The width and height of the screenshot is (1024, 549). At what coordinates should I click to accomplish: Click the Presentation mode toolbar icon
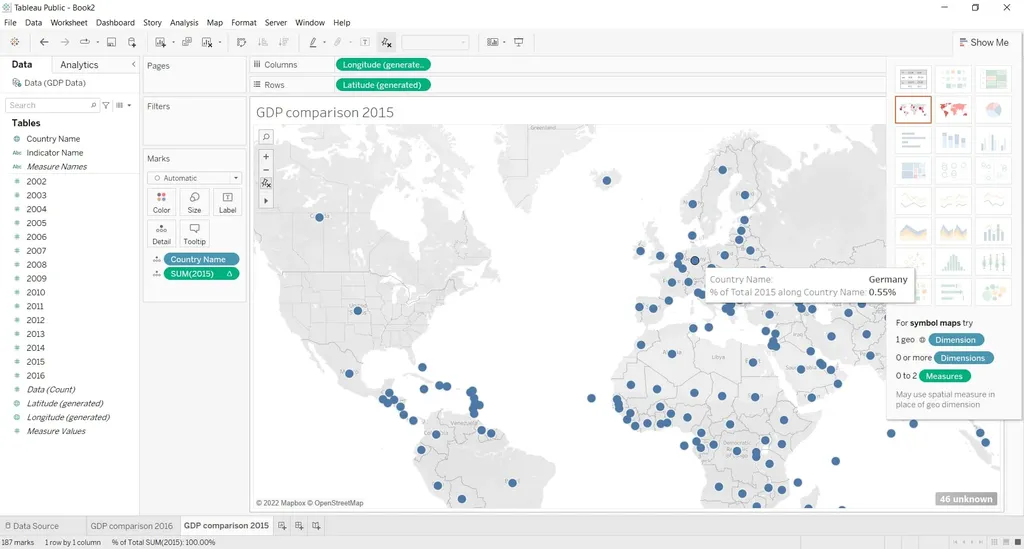(x=519, y=42)
